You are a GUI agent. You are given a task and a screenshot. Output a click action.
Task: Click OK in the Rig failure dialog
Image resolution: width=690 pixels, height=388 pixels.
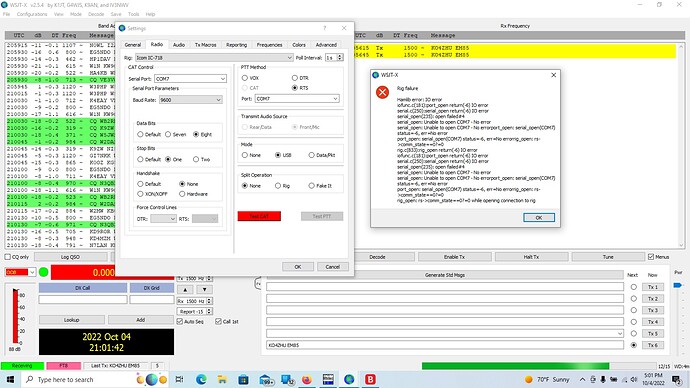point(539,217)
